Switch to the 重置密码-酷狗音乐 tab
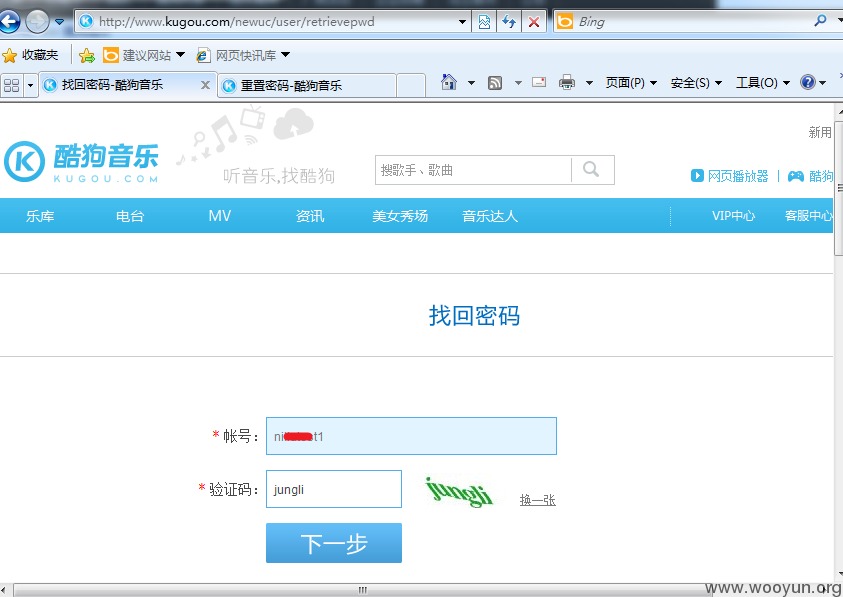 306,86
